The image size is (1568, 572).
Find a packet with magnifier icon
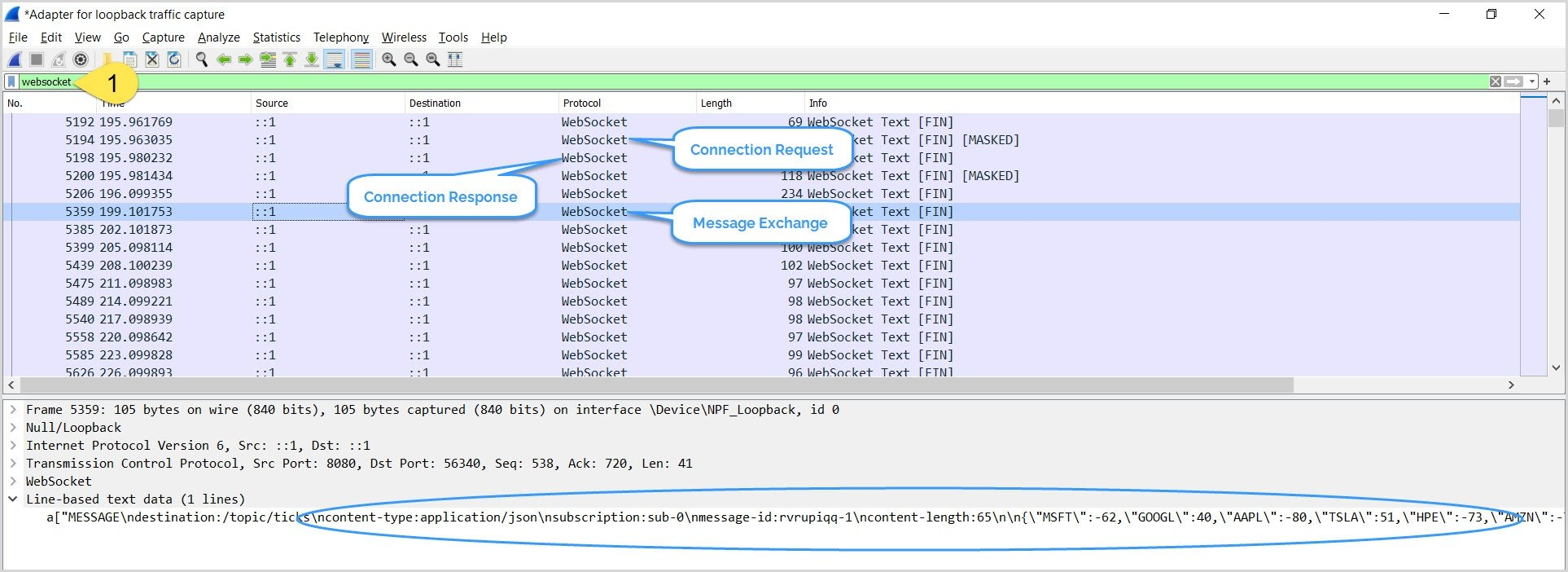[x=202, y=59]
